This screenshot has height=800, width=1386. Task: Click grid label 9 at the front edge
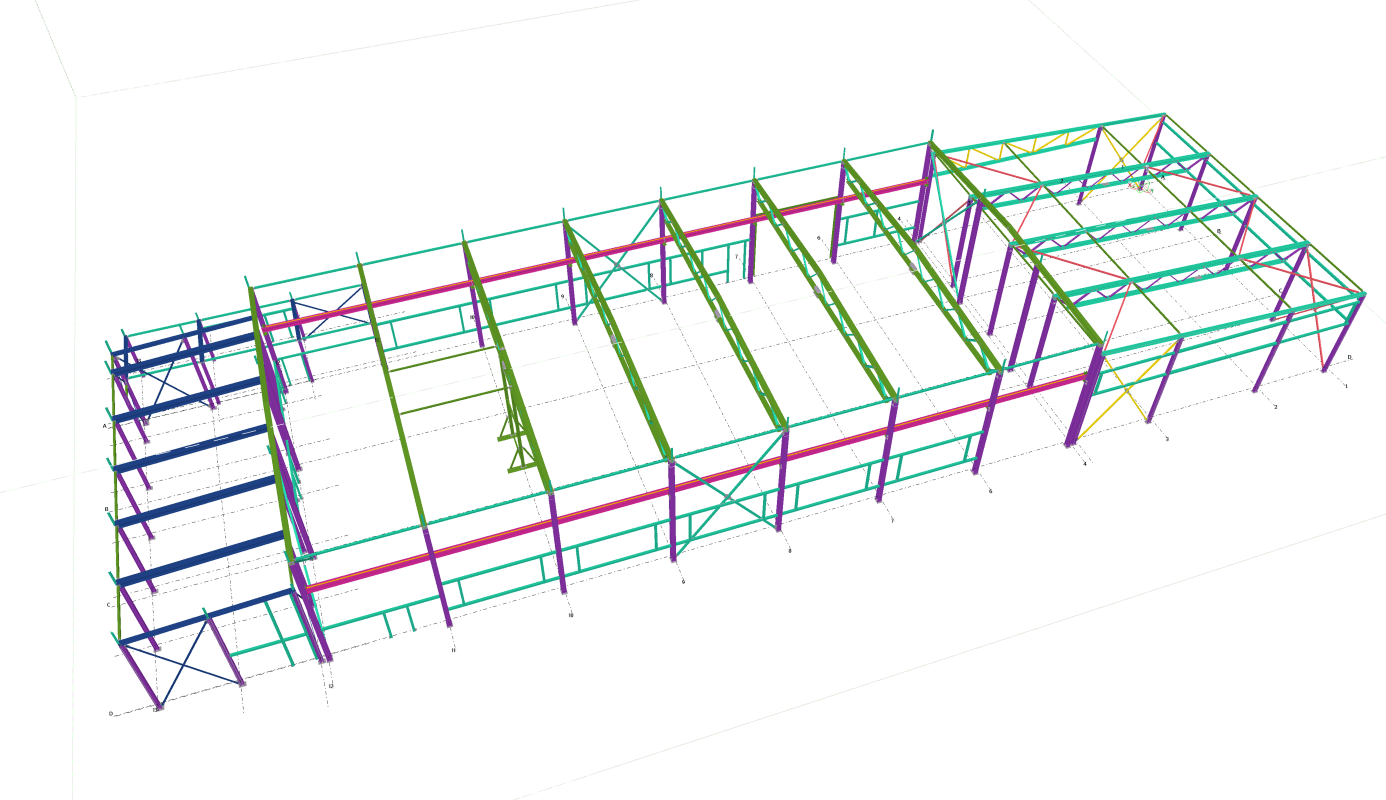tap(683, 582)
